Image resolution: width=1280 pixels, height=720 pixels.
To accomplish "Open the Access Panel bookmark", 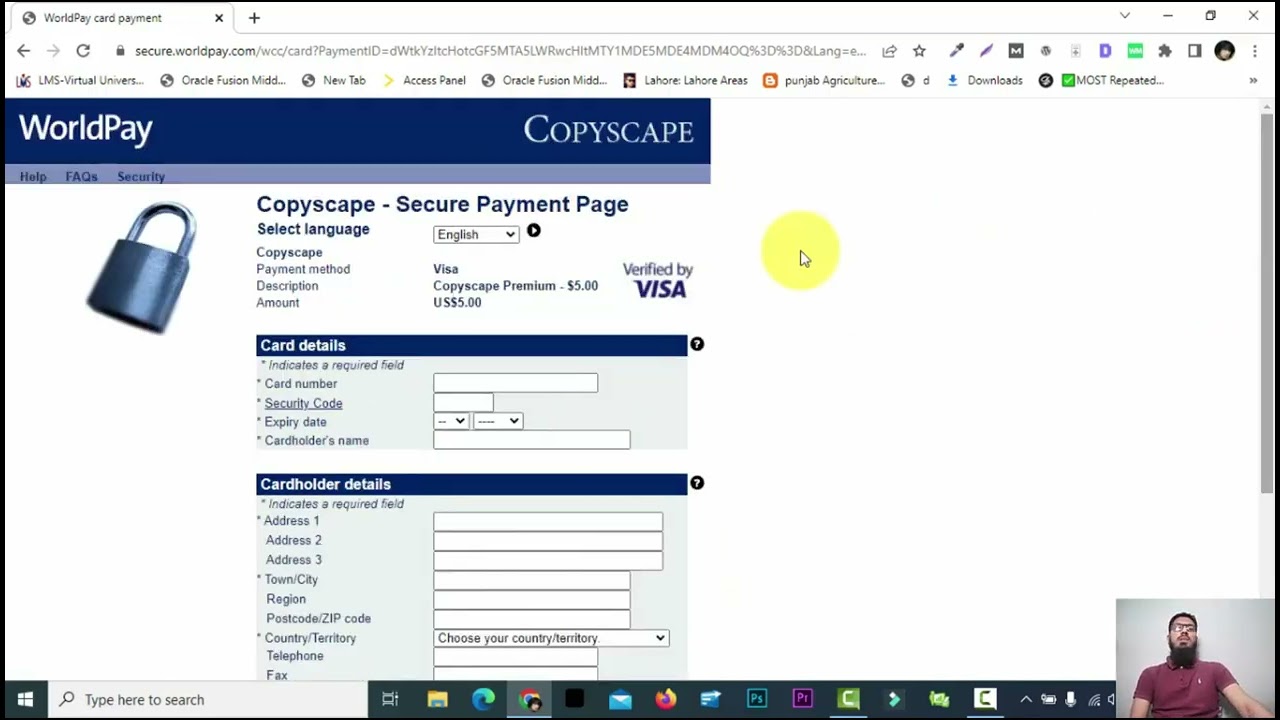I will [x=425, y=80].
